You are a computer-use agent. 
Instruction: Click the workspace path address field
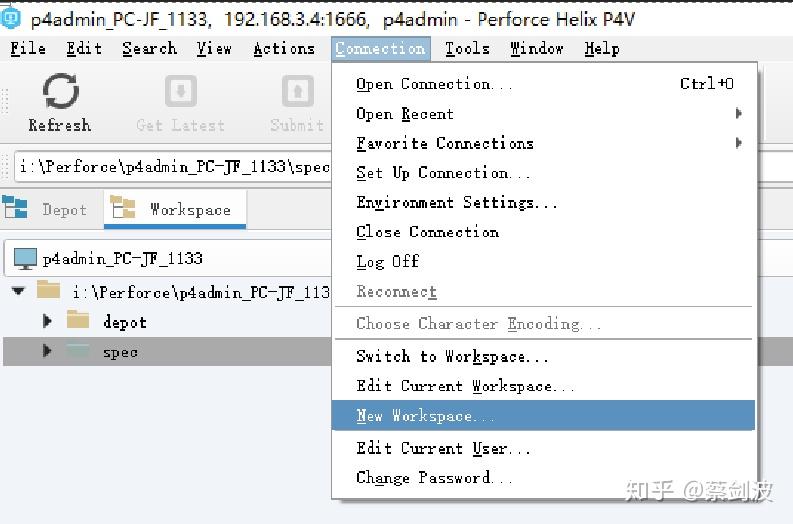pyautogui.click(x=172, y=167)
